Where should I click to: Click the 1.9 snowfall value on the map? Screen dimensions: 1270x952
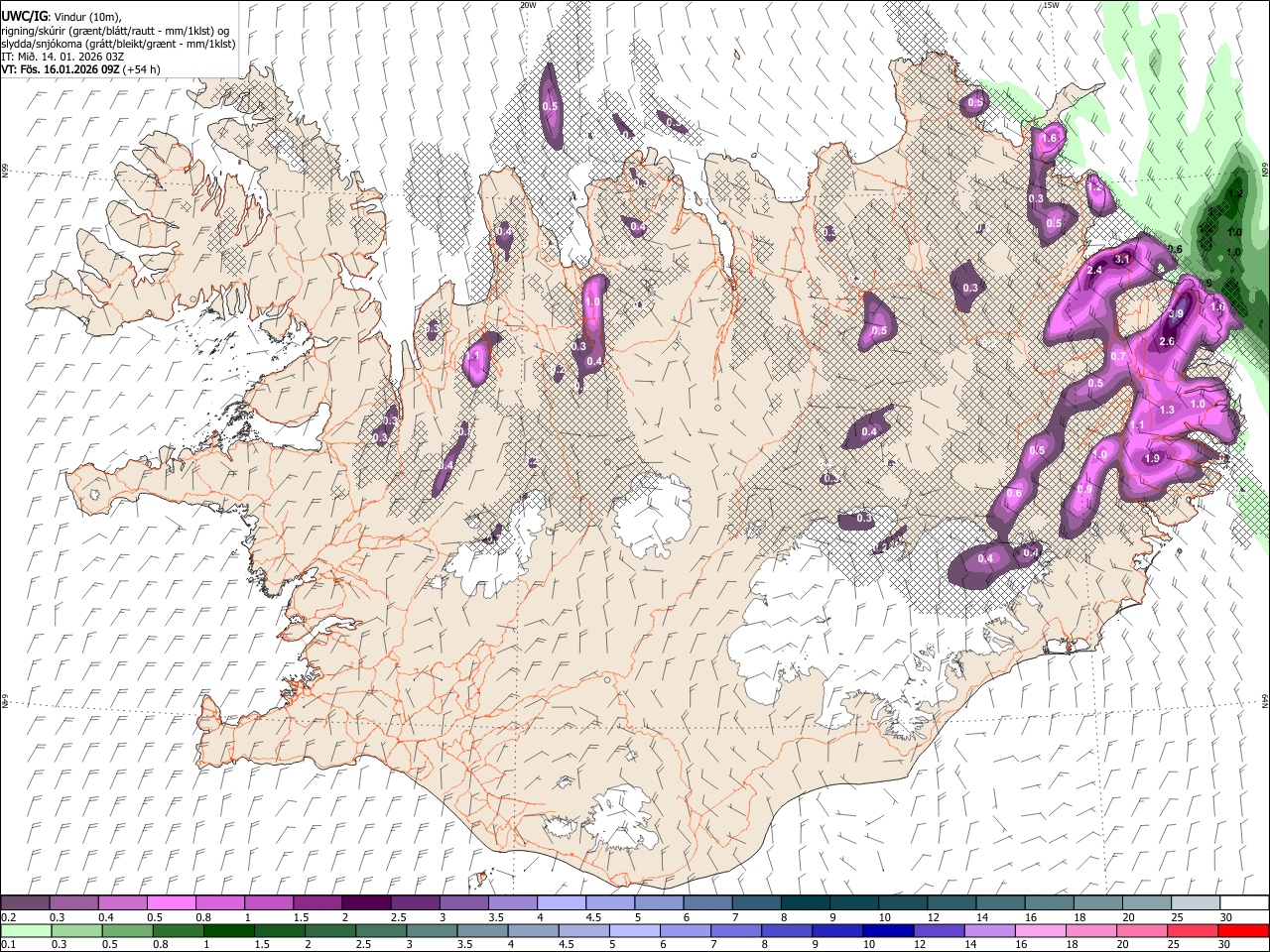[1152, 459]
